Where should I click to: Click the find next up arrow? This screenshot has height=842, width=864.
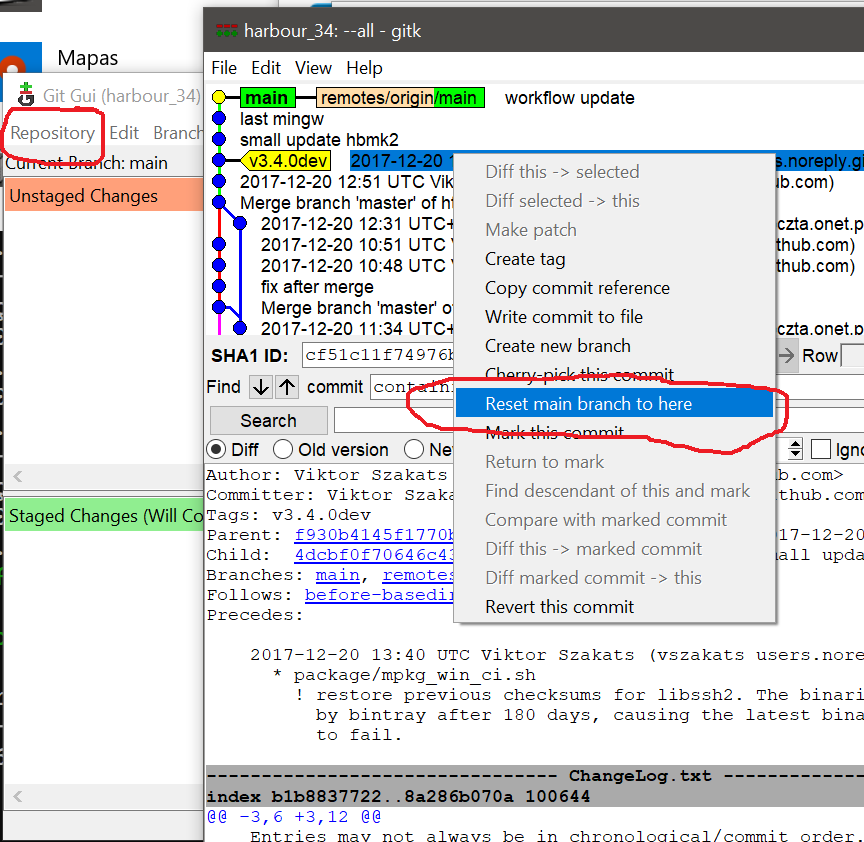point(287,387)
